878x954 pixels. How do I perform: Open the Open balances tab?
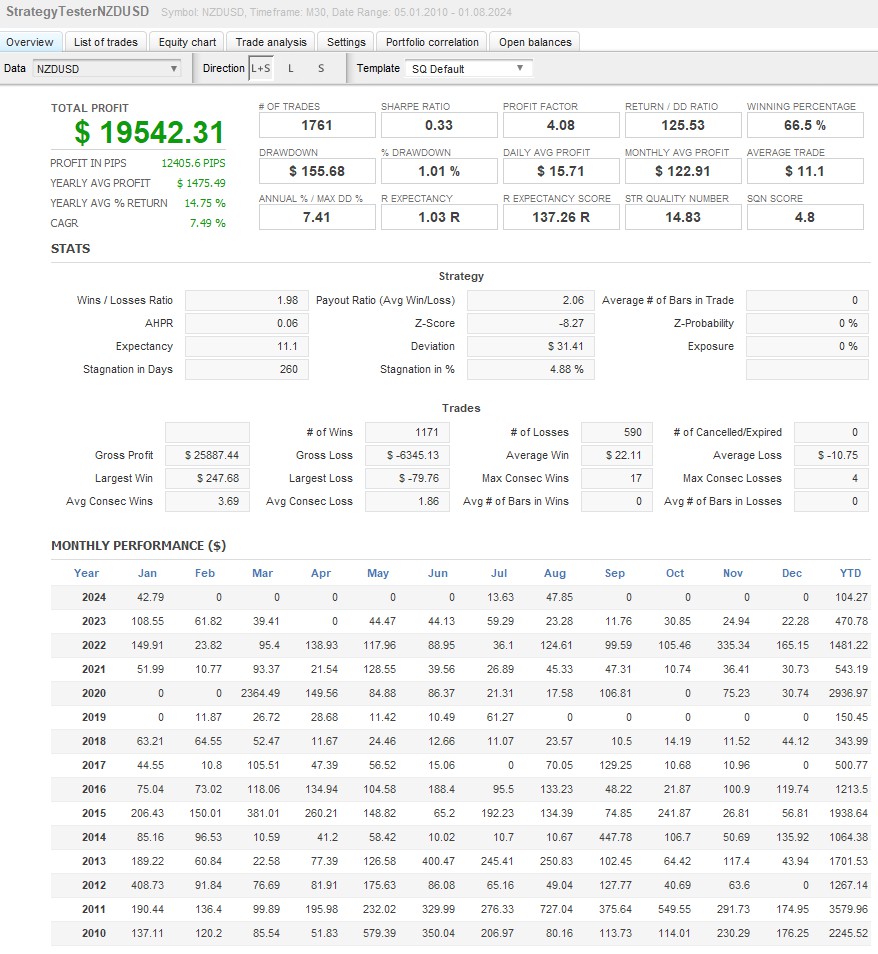pos(535,42)
